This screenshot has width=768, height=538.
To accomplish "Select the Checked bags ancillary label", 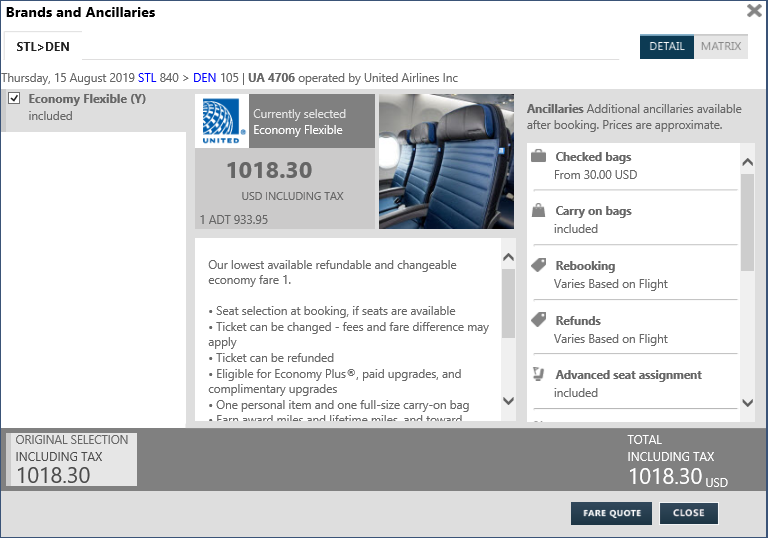I will point(593,157).
